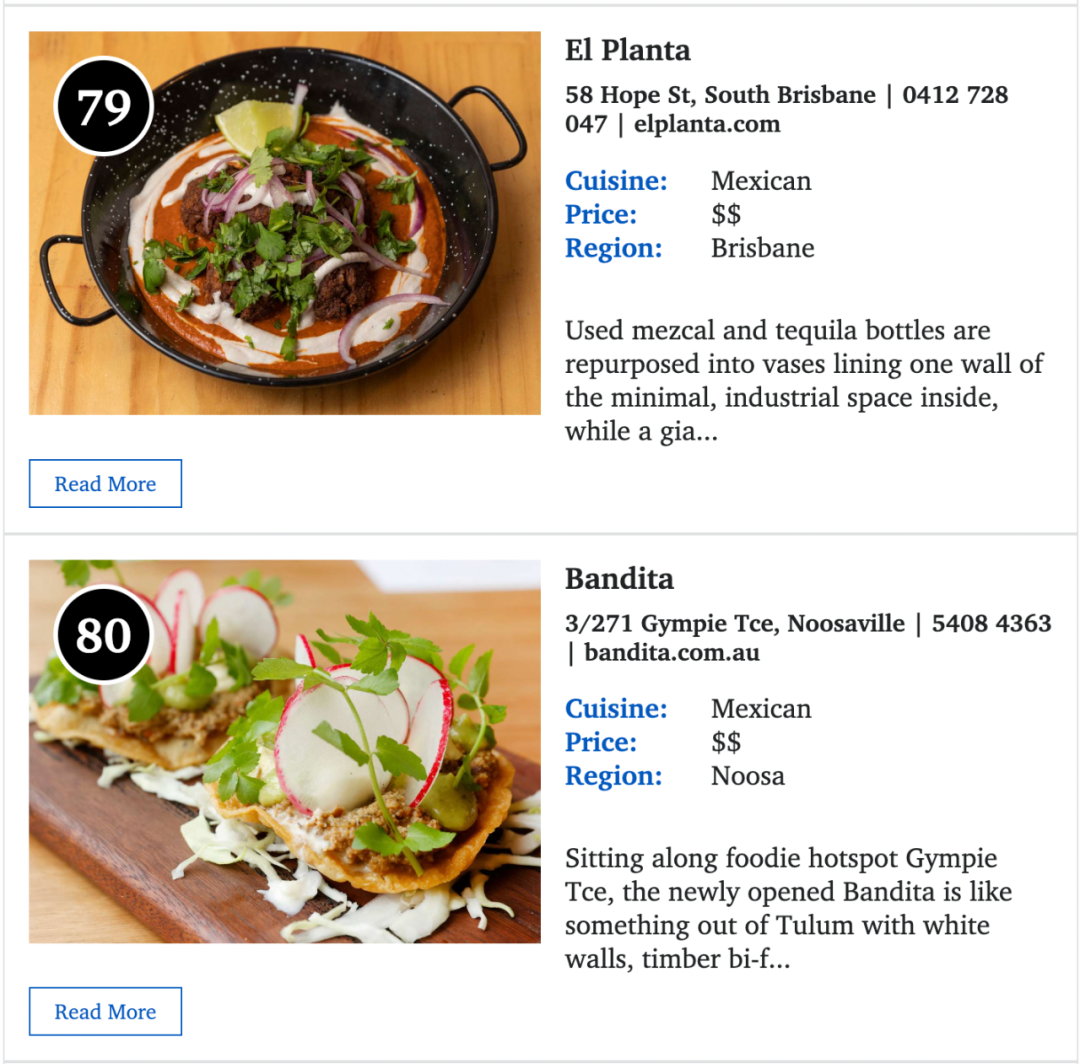Click the elplanta.com website link
1080x1064 pixels.
click(707, 124)
